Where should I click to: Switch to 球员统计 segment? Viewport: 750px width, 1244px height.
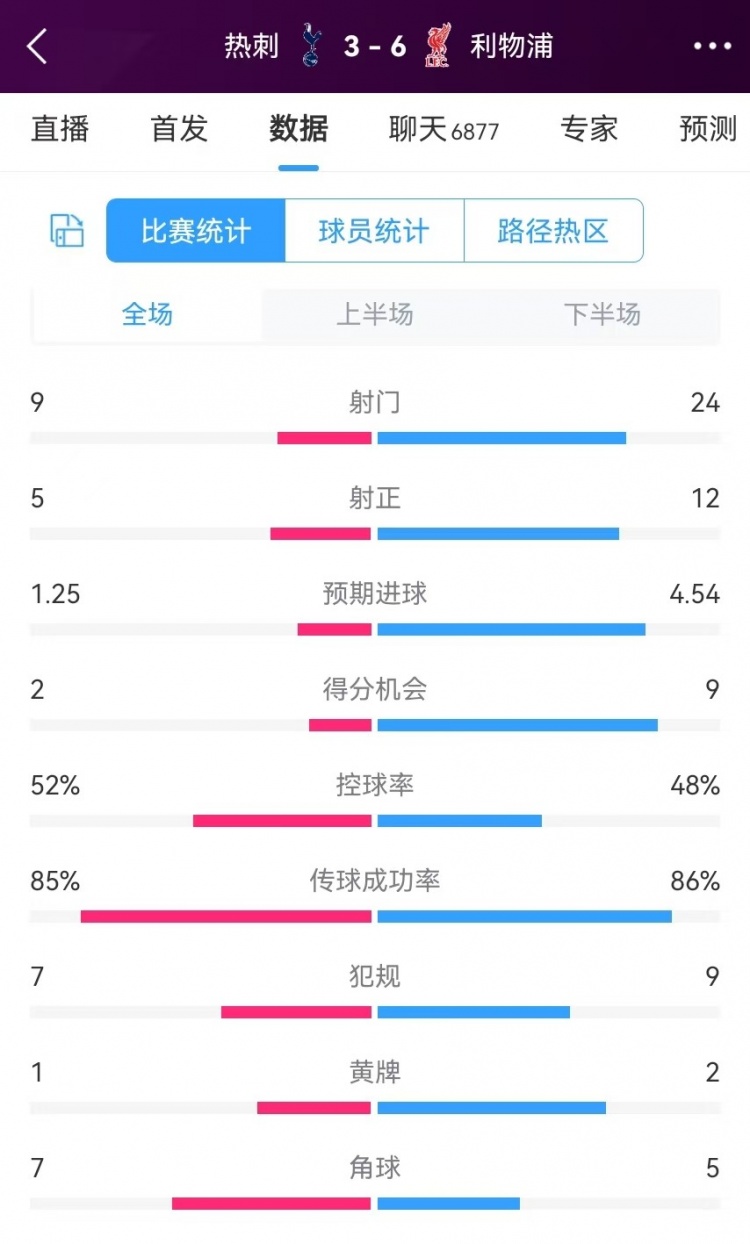(374, 231)
